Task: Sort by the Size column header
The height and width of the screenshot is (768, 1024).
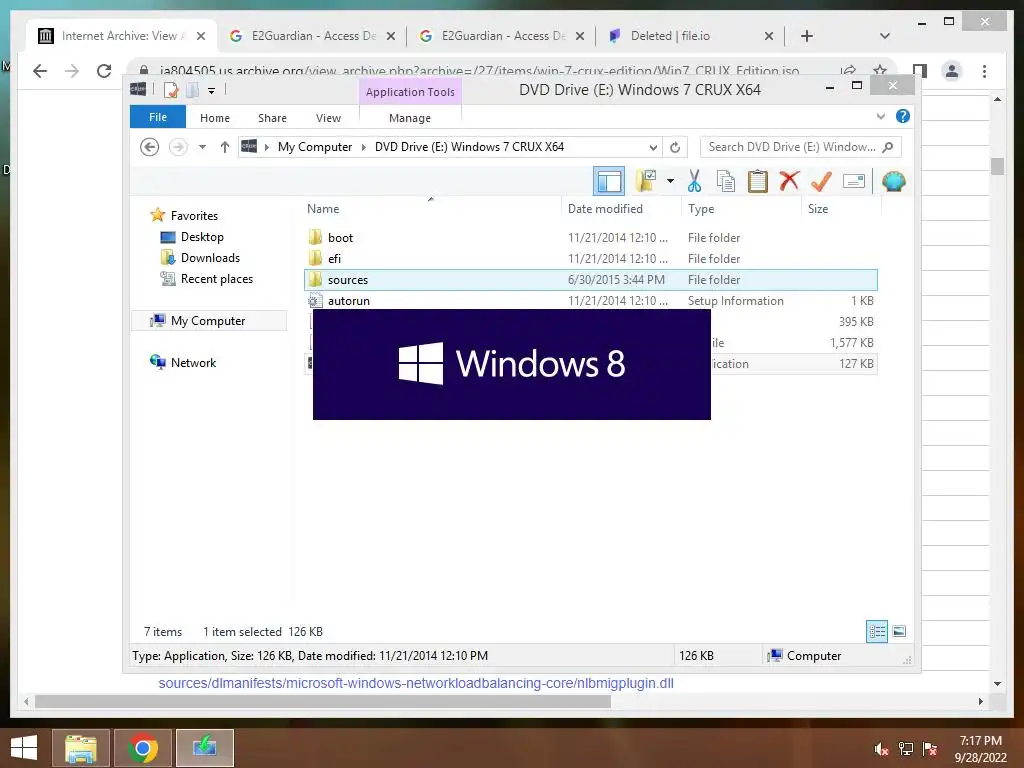Action: pyautogui.click(x=841, y=208)
